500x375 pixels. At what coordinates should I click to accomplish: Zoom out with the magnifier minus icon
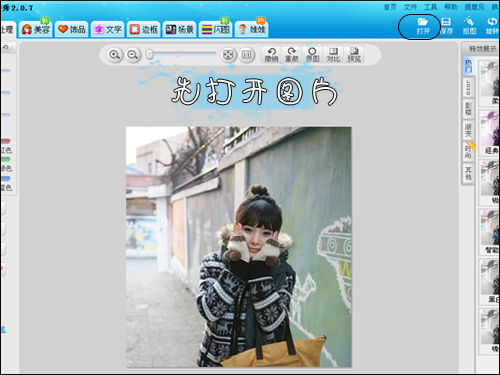tap(133, 54)
